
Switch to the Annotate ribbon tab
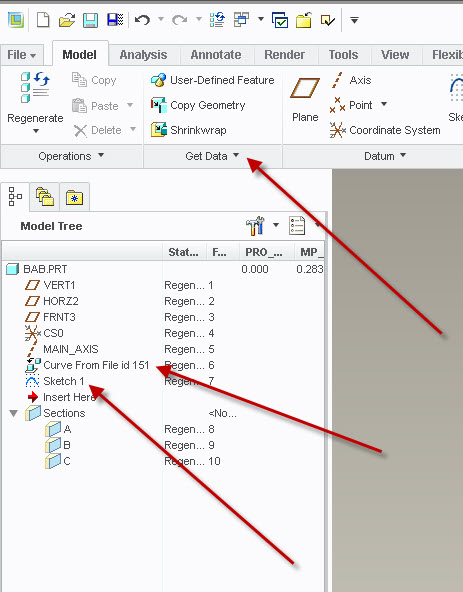(x=216, y=55)
